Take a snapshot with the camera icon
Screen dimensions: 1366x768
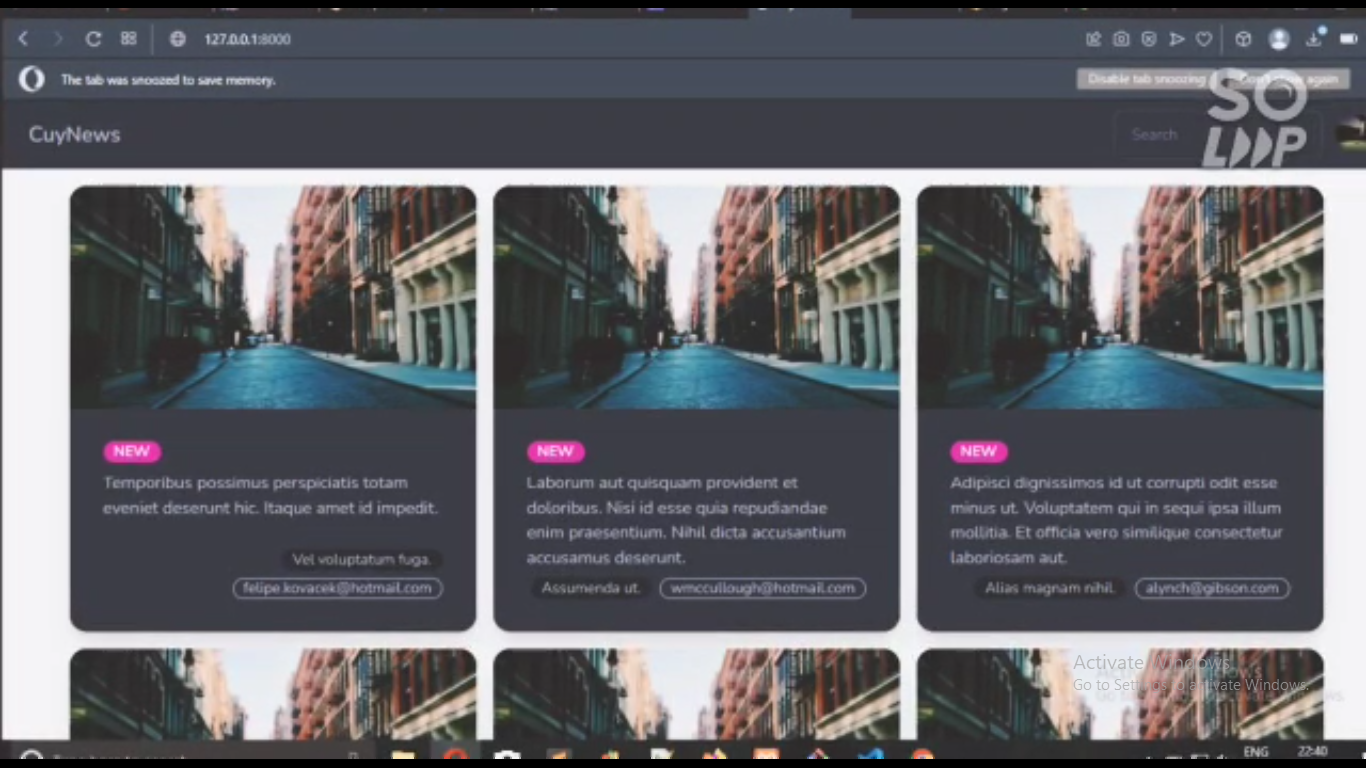pyautogui.click(x=1121, y=39)
